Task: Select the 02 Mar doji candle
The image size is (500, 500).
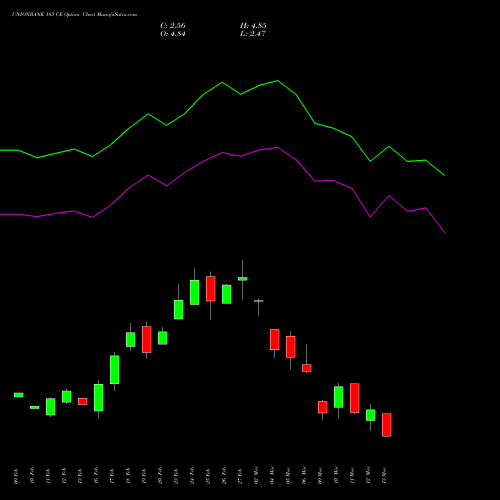Action: click(259, 301)
